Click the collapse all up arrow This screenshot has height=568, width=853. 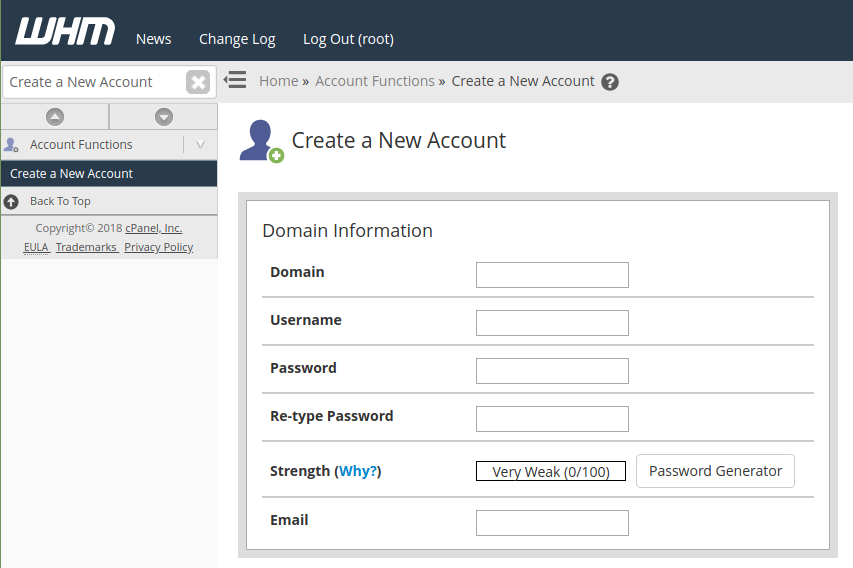coord(55,117)
